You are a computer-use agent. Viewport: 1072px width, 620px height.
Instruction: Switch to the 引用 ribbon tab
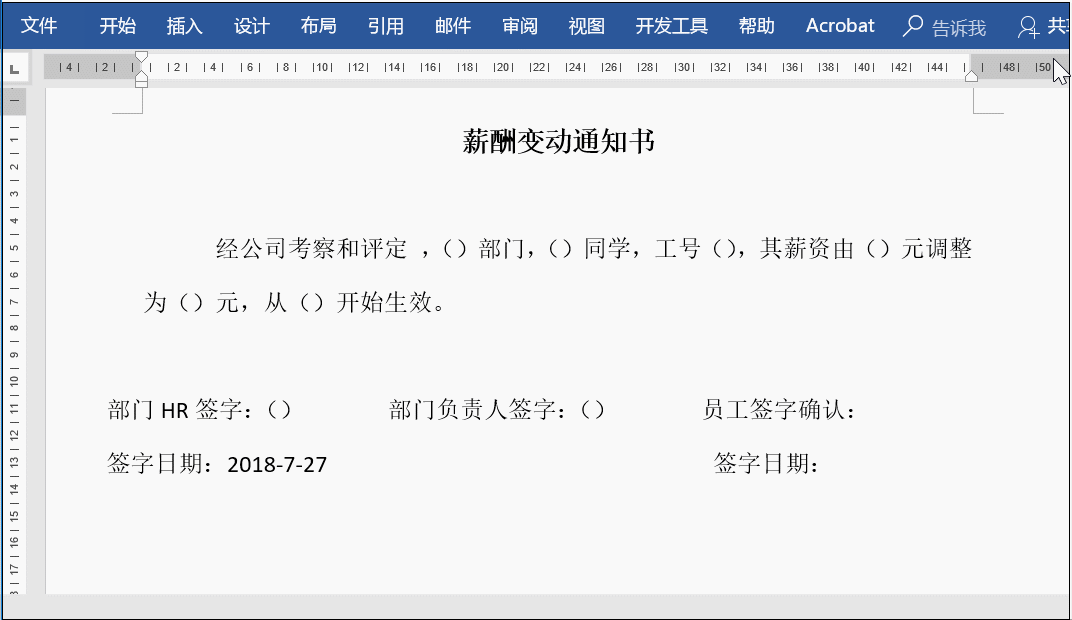click(x=385, y=25)
